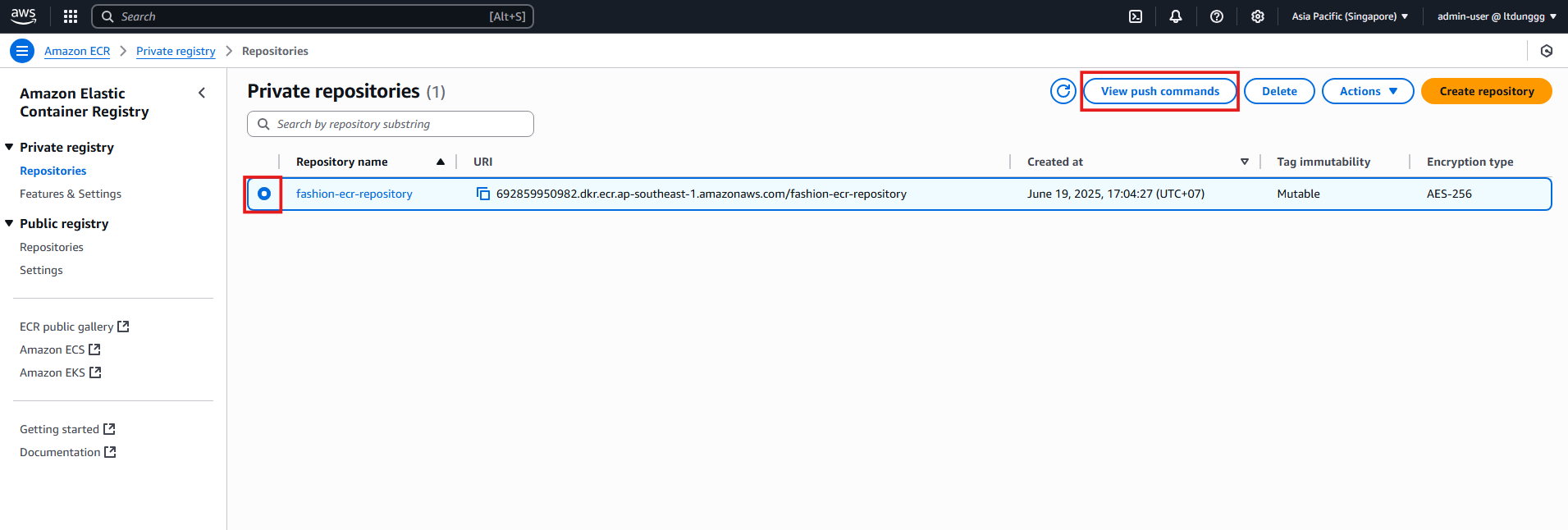Click Documentation external-link icon
The height and width of the screenshot is (530, 1568).
coord(110,452)
